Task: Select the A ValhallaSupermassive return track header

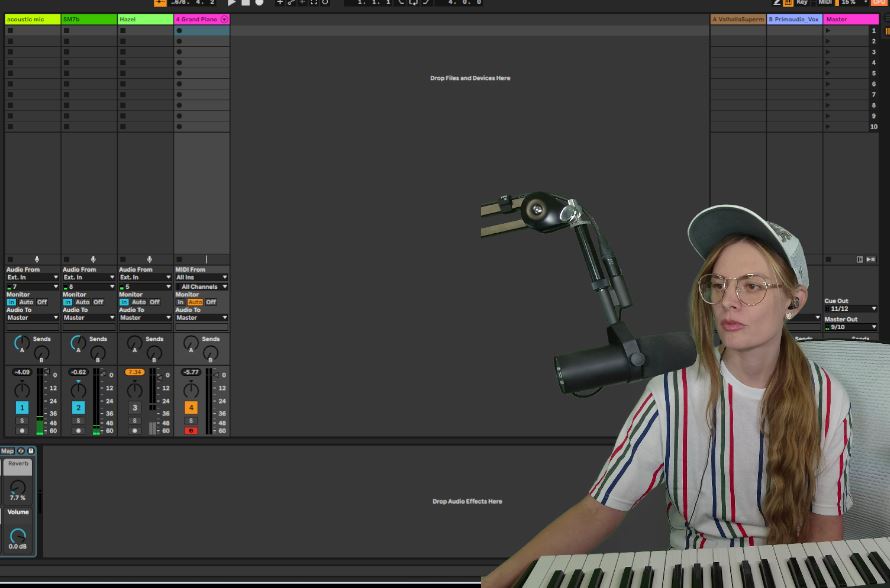Action: [x=738, y=19]
